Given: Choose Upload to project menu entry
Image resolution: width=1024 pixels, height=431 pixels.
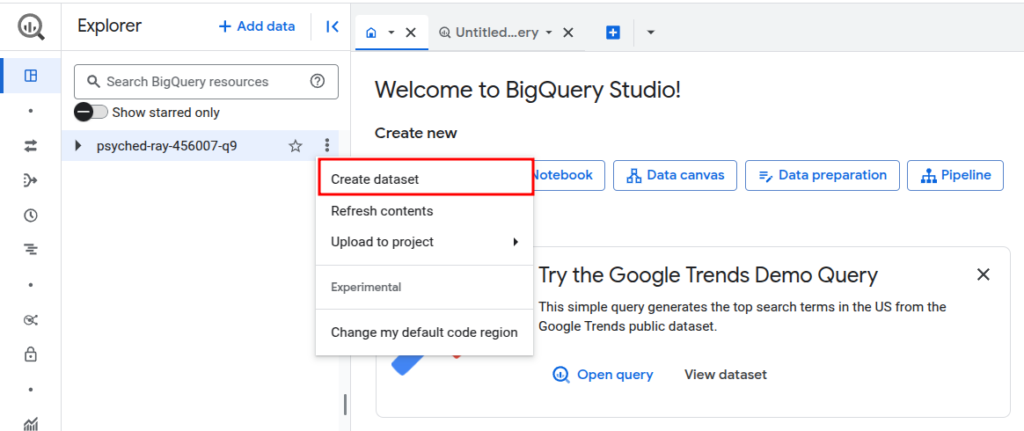Looking at the screenshot, I should coord(424,242).
